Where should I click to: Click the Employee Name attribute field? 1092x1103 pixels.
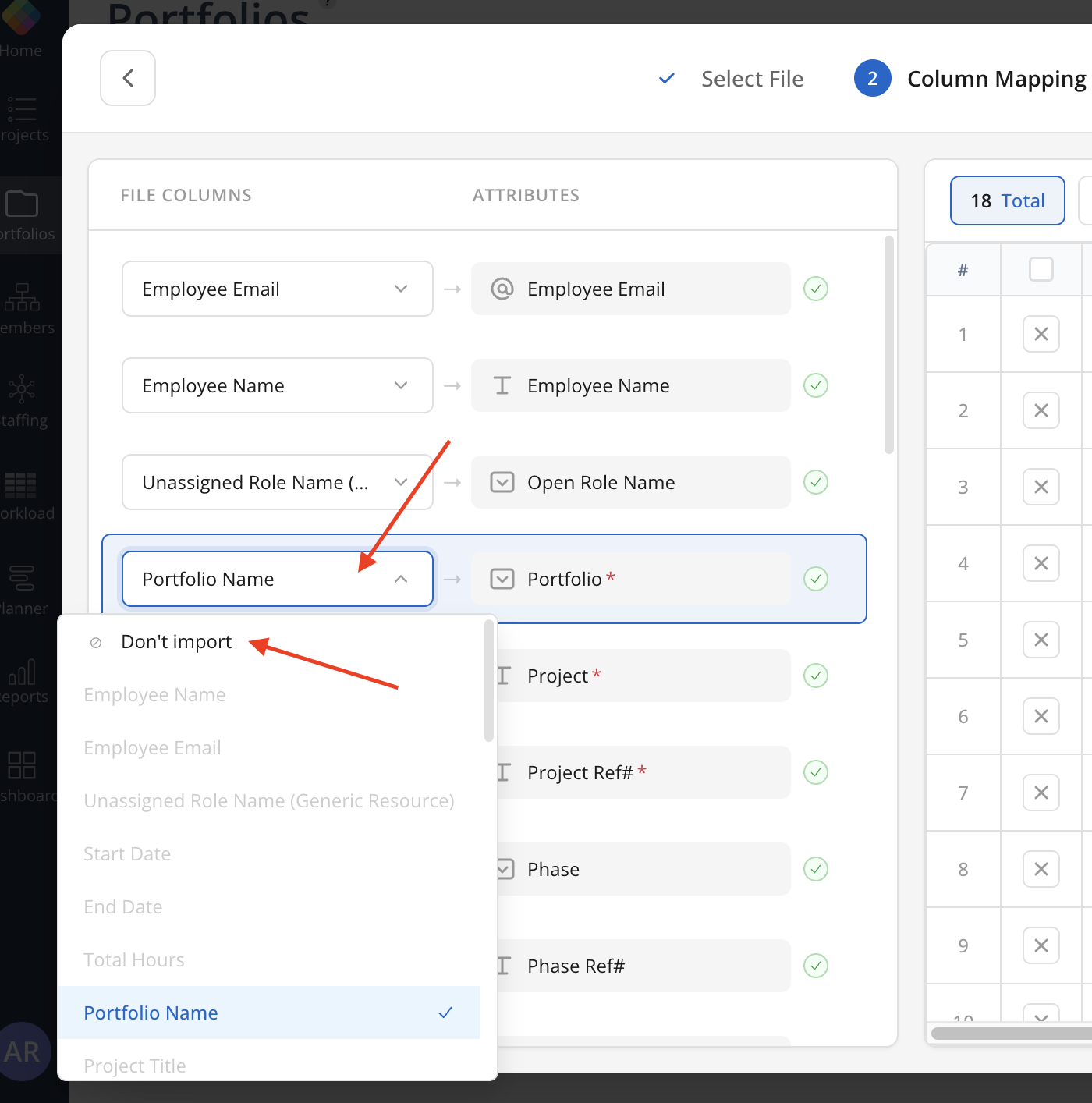coord(630,385)
